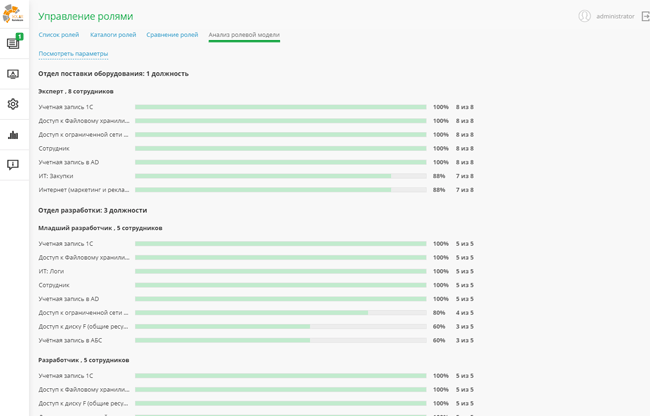Click the user avatar icon
The image size is (650, 416).
point(585,16)
